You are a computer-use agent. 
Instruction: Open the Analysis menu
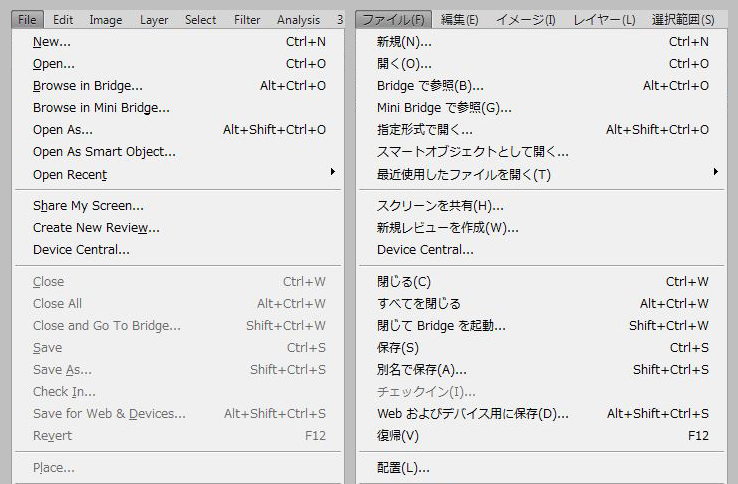[x=298, y=20]
